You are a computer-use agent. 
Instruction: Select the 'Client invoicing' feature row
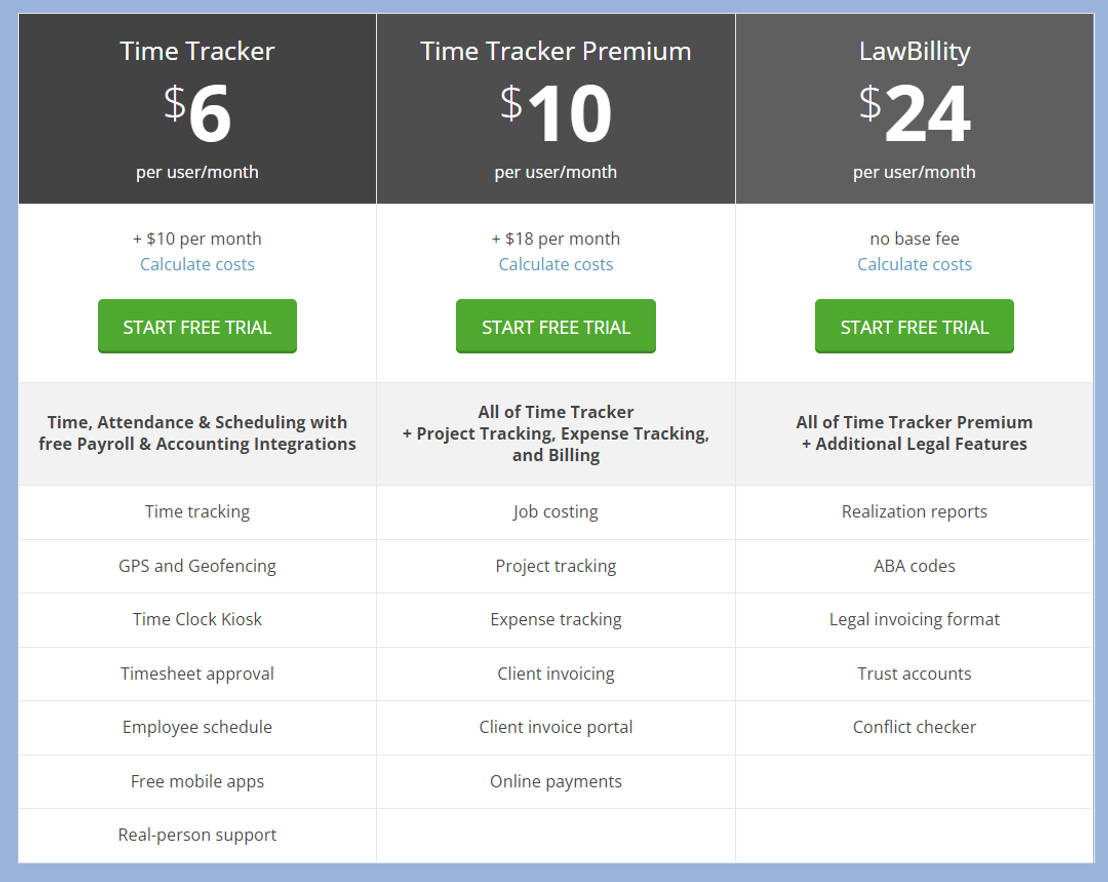pos(555,674)
